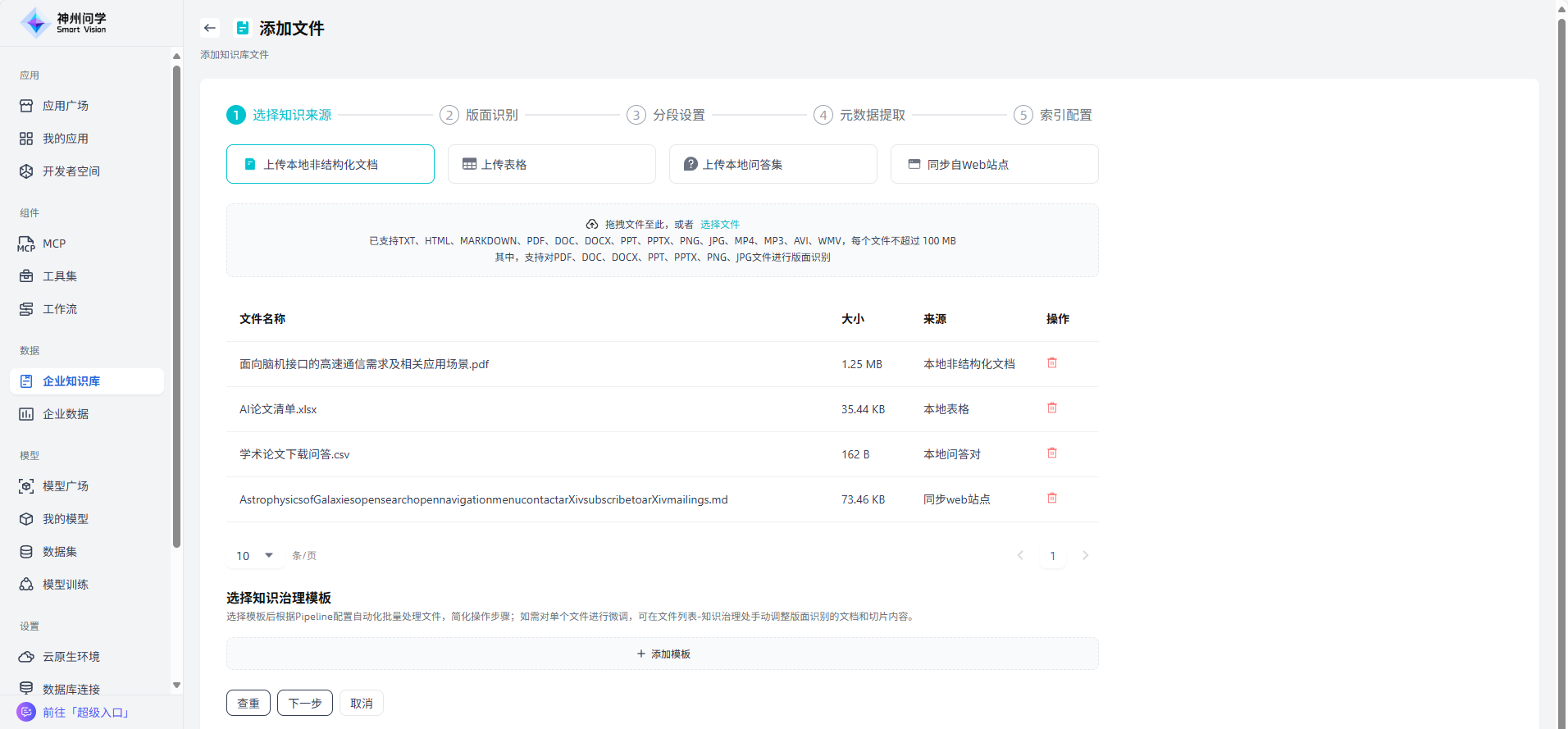Choose 上传本地问答集 source option
This screenshot has width=1568, height=729.
[x=773, y=164]
